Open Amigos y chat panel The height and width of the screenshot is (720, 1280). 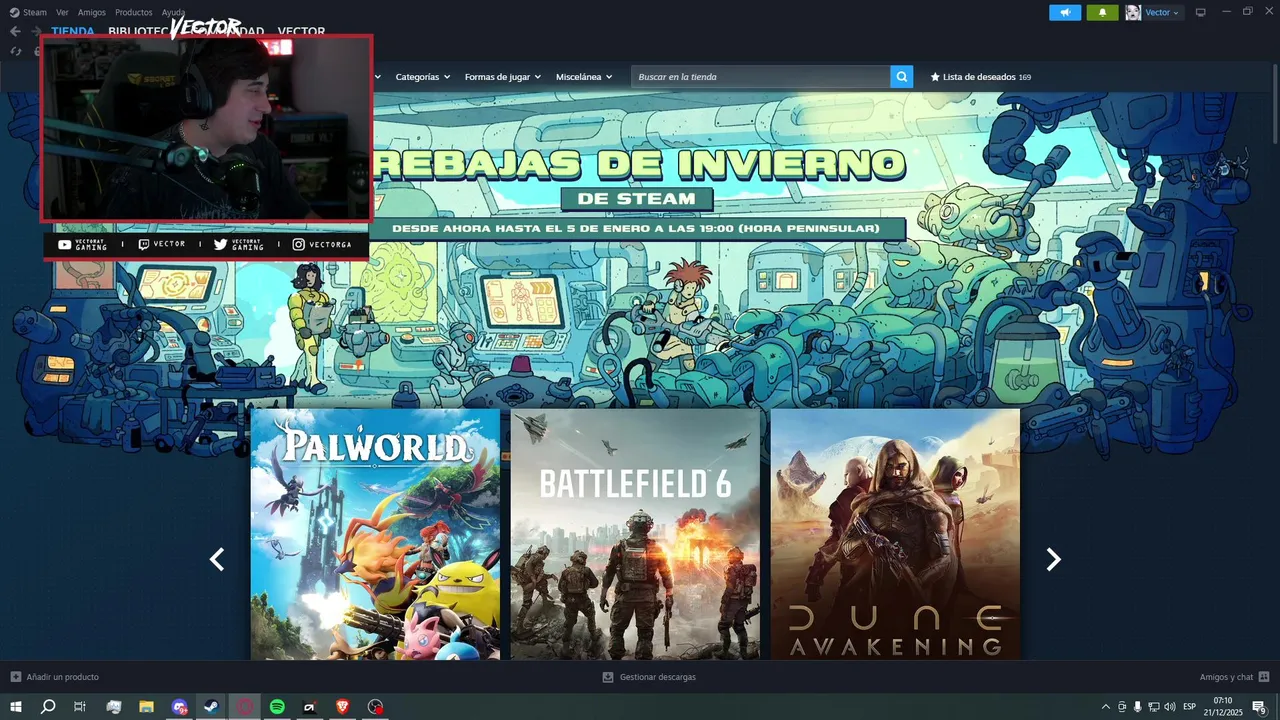coord(1235,677)
